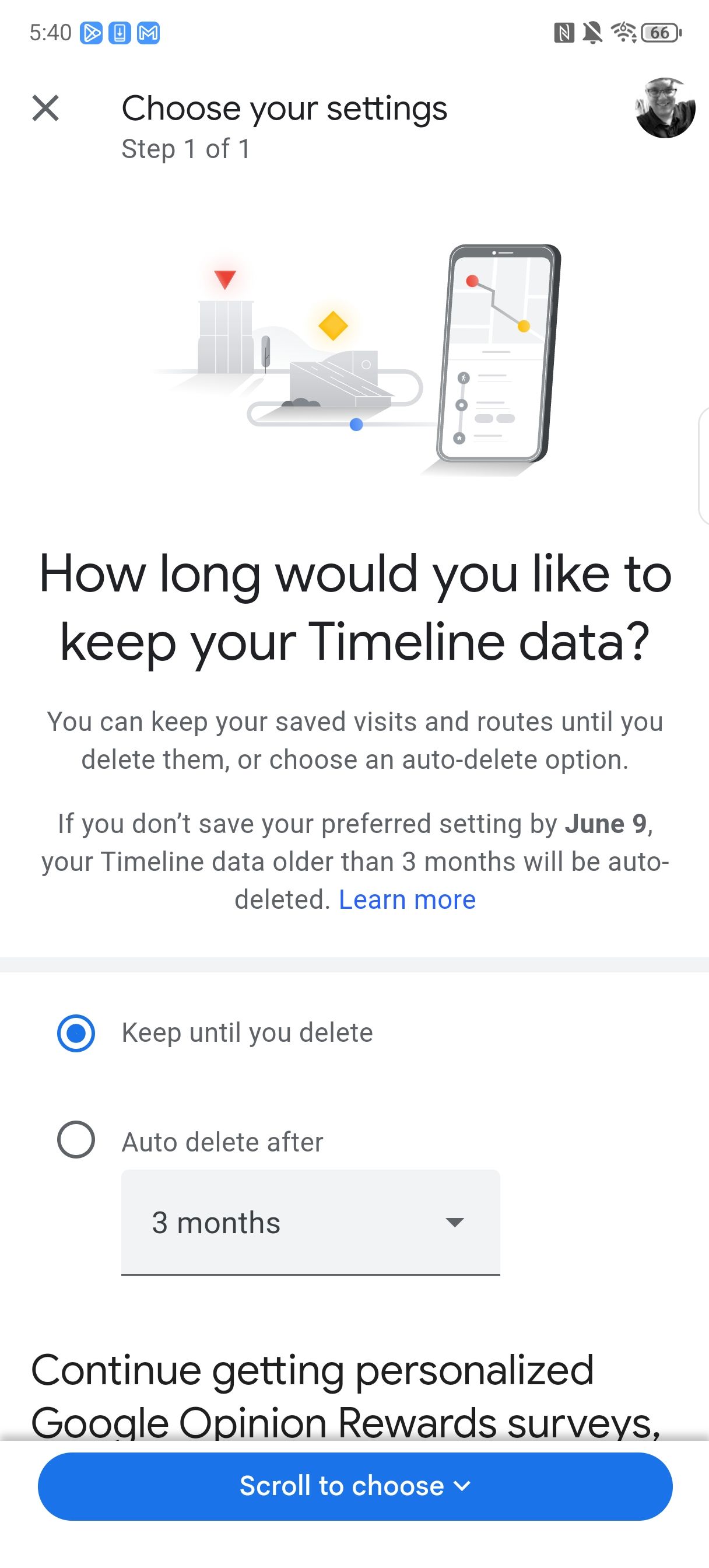This screenshot has width=709, height=1568.
Task: Select the "Auto delete after" radio button
Action: click(76, 1139)
